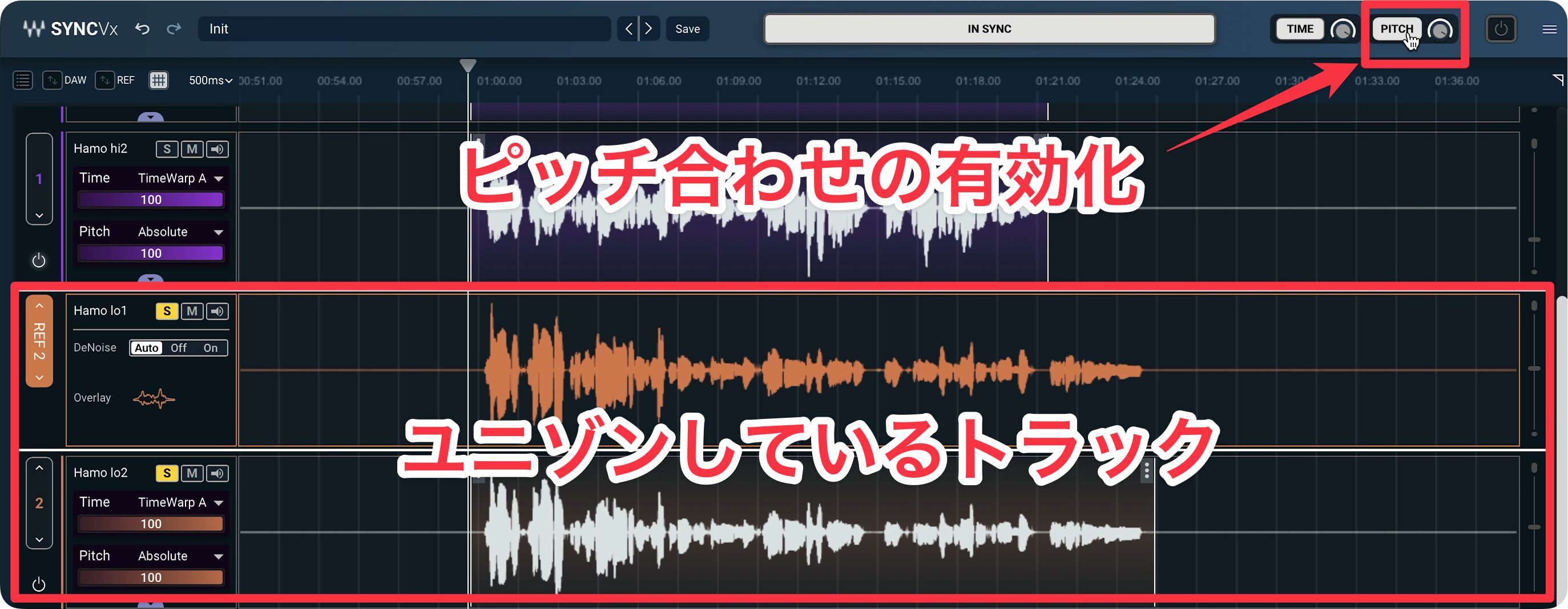Click speaker icon on Hamo lo1
This screenshot has height=609, width=1568.
pos(217,312)
